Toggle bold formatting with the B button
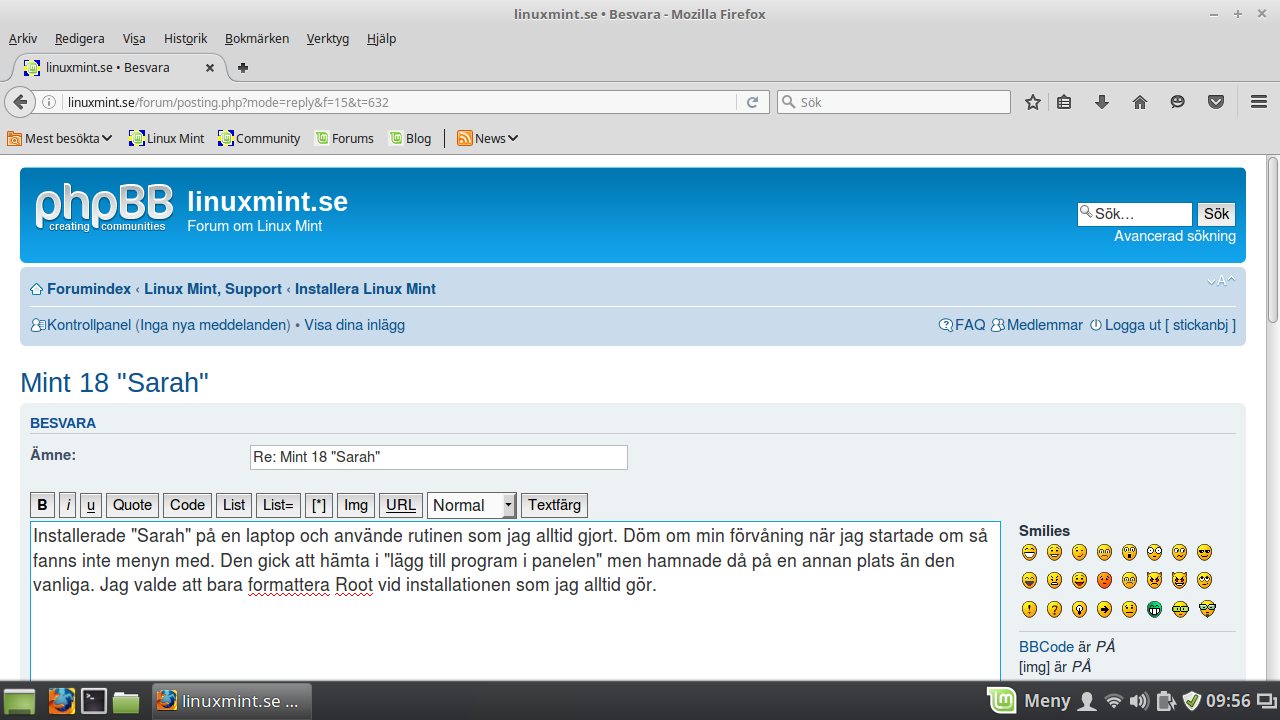Screen dimensions: 1280x720 [41, 505]
